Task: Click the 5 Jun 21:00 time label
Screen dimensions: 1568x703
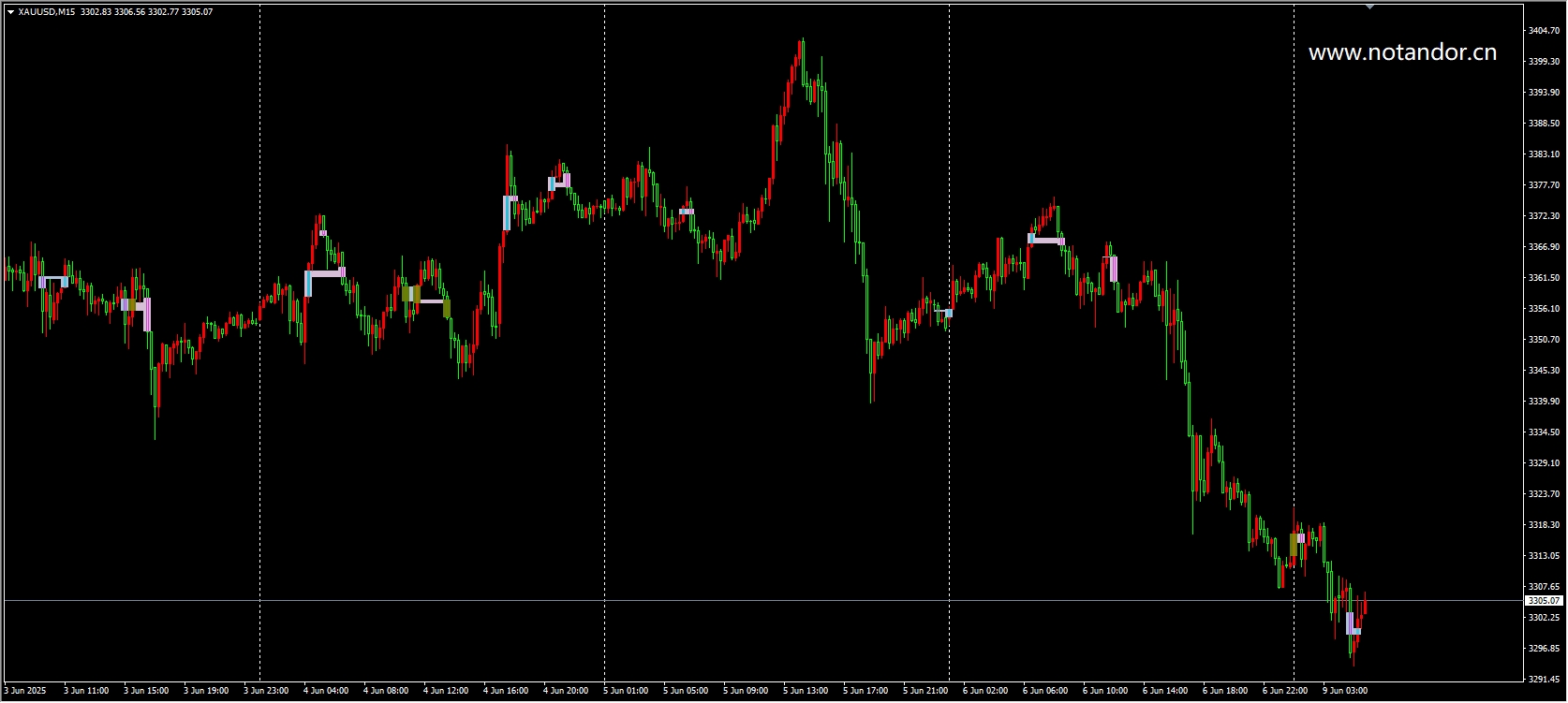Action: click(925, 691)
